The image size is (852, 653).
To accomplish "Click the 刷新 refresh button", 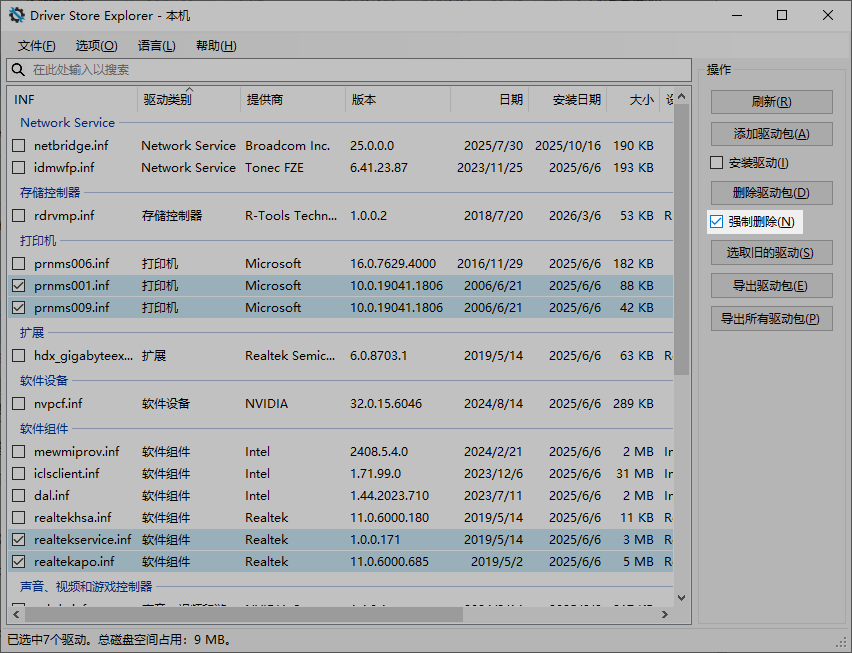I will 771,102.
